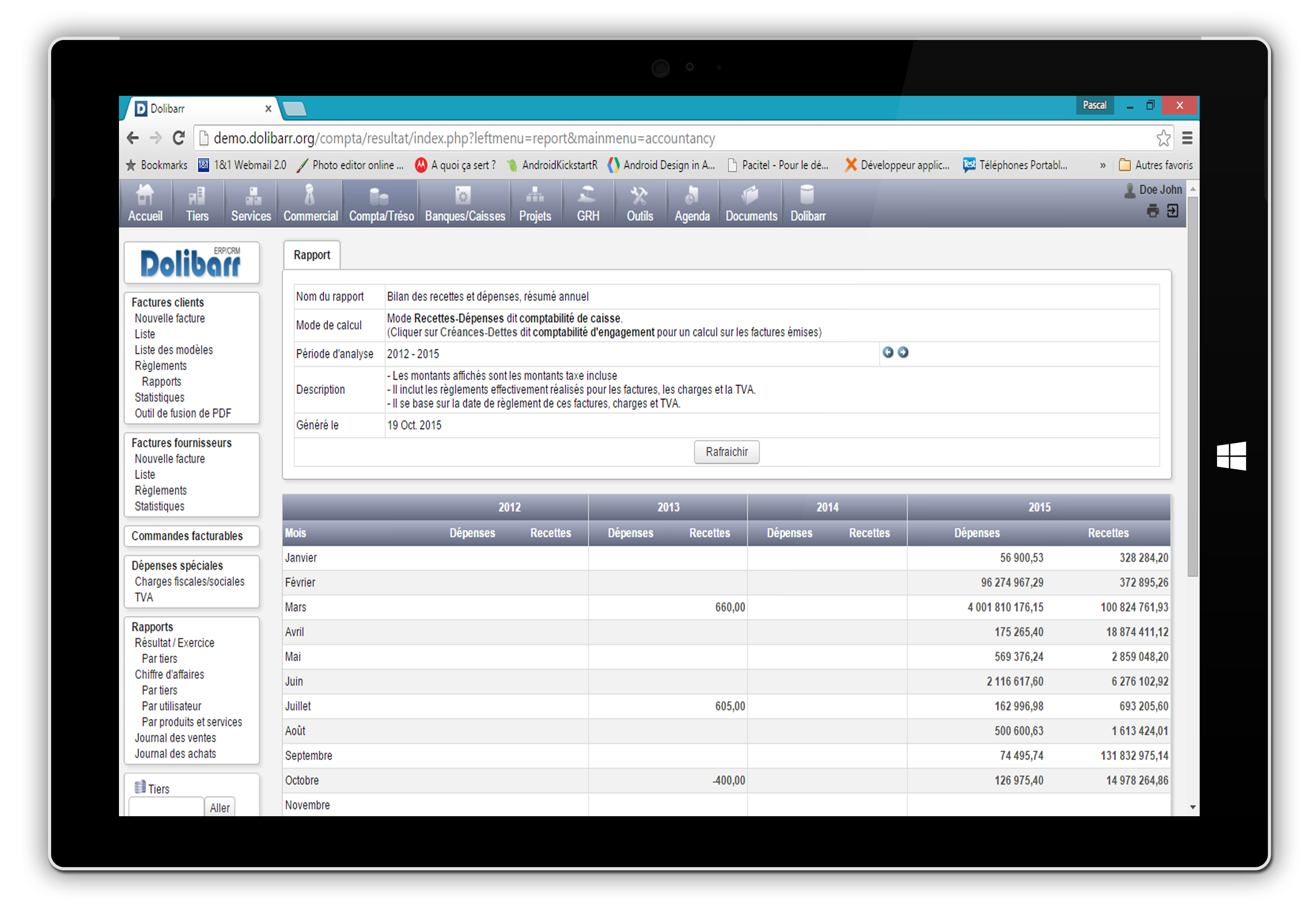Expand hidden bookmarks chevron
The width and height of the screenshot is (1316, 921).
[x=1103, y=166]
